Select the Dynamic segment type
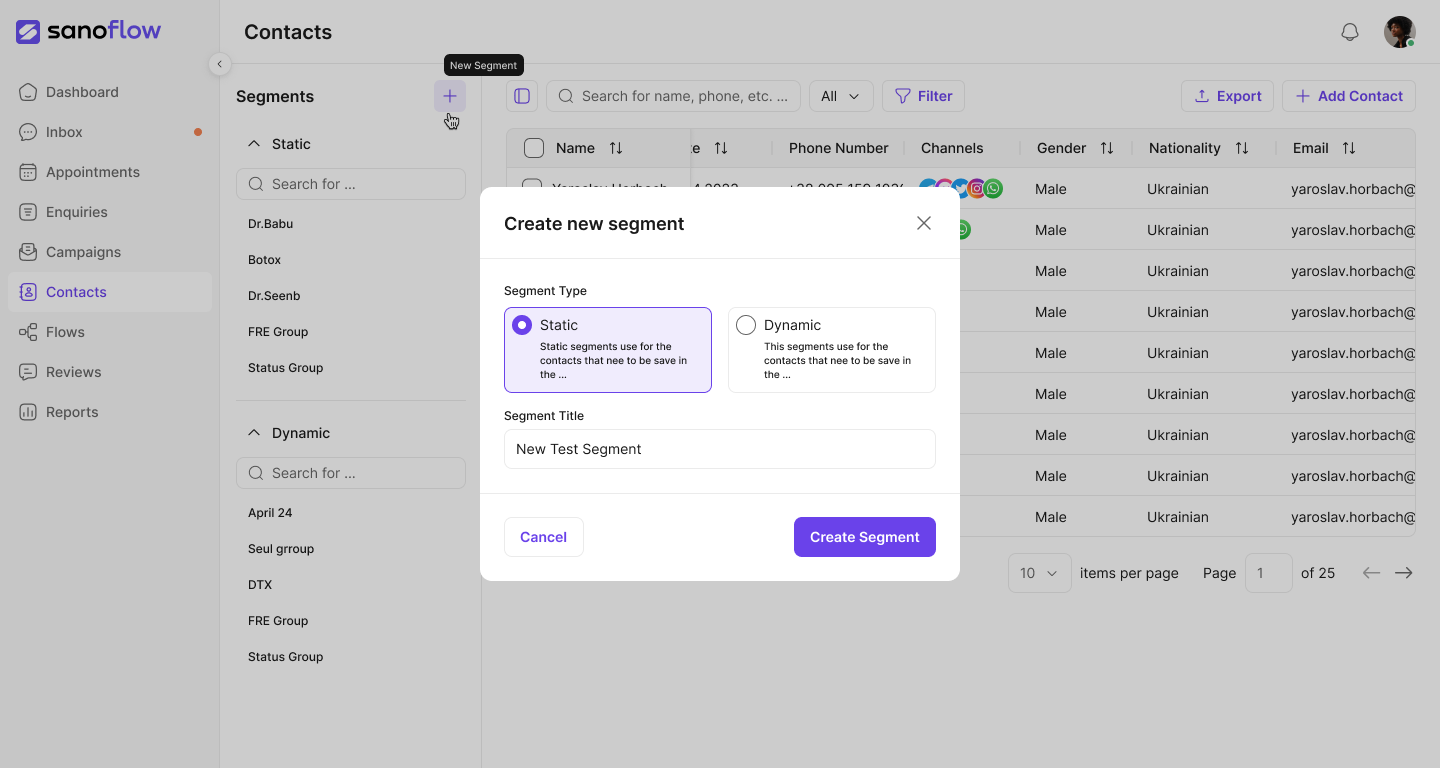1440x768 pixels. [832, 350]
